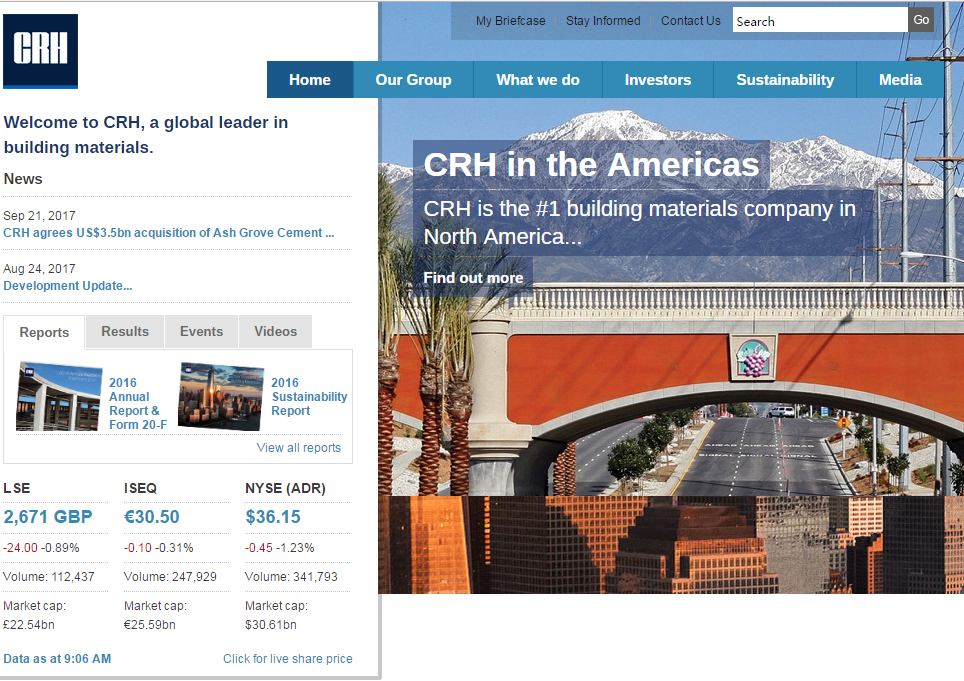Open the Media menu
964x681 pixels.
(900, 80)
